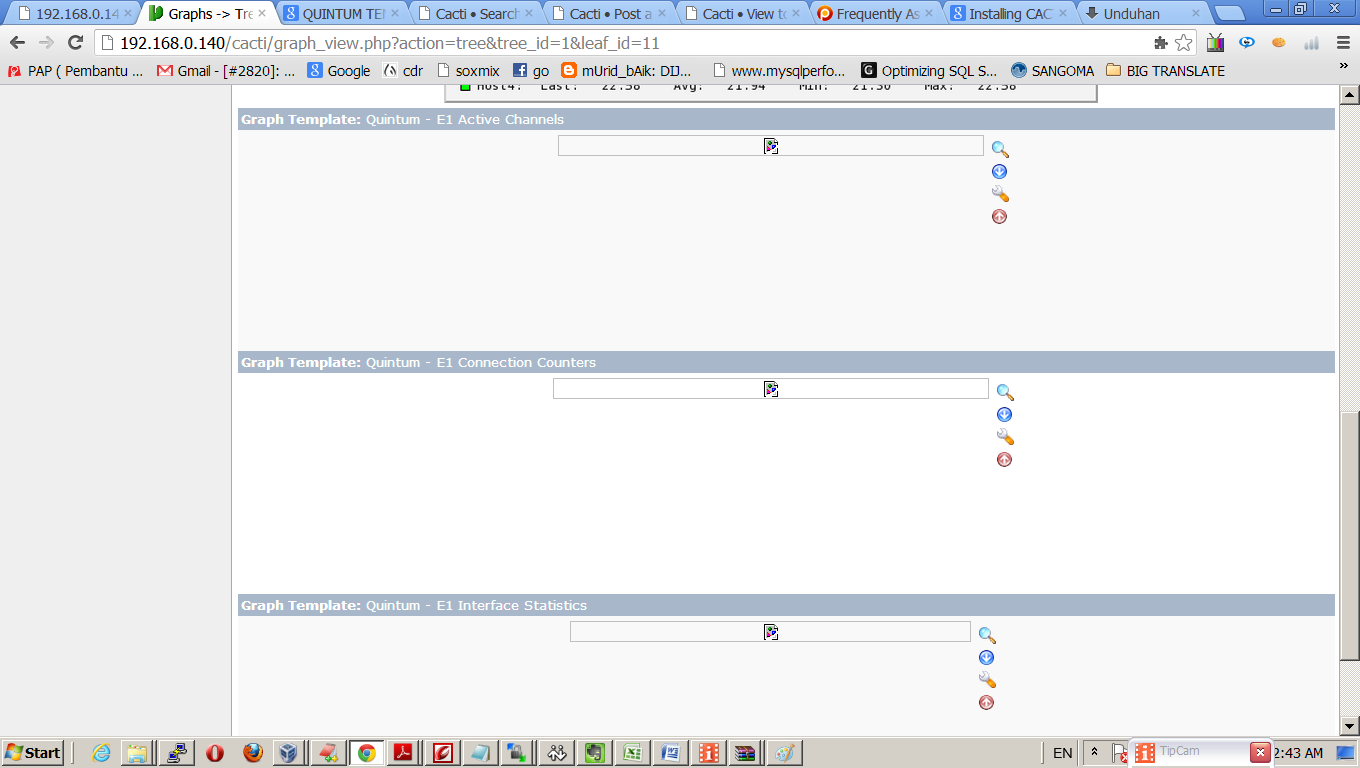Open the Facebook go bookmark

coord(531,71)
